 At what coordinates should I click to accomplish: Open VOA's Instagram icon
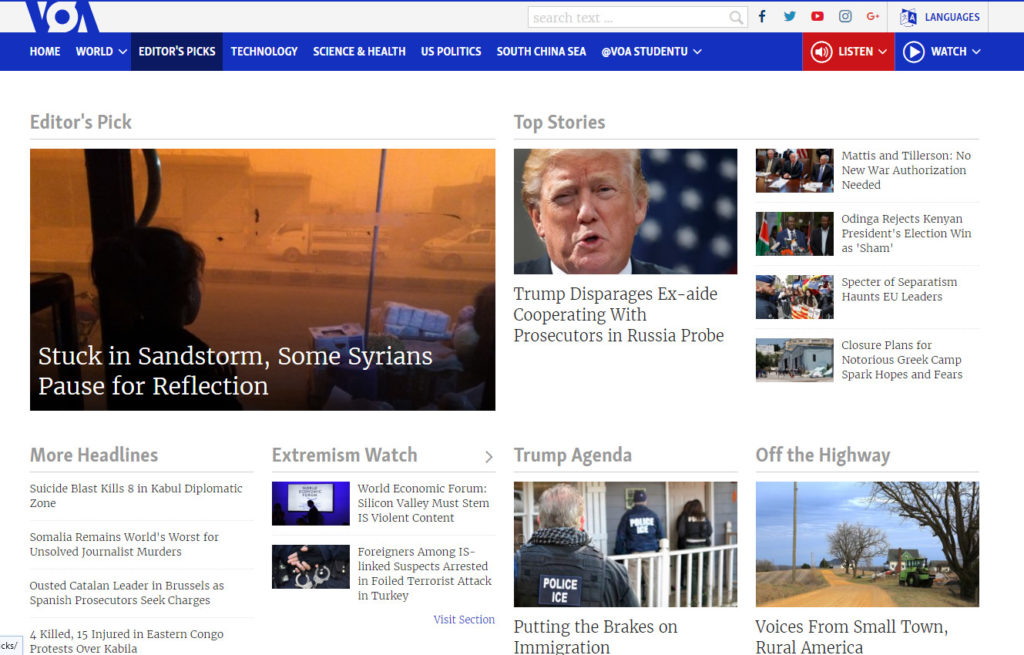845,16
